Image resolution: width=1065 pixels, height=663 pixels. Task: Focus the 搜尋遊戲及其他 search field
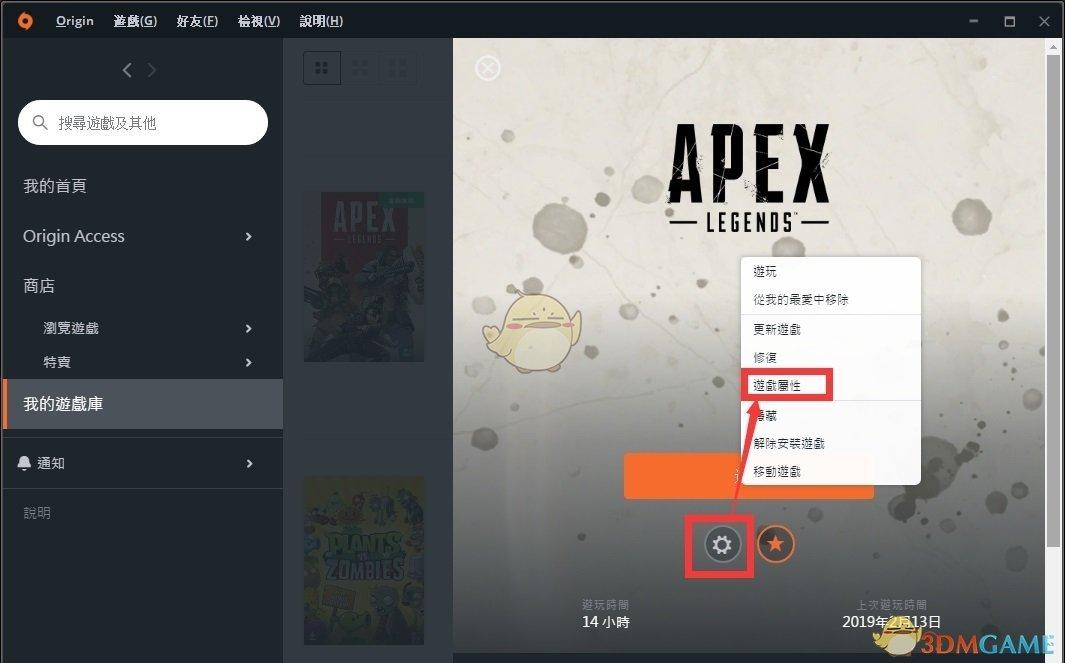(x=143, y=122)
